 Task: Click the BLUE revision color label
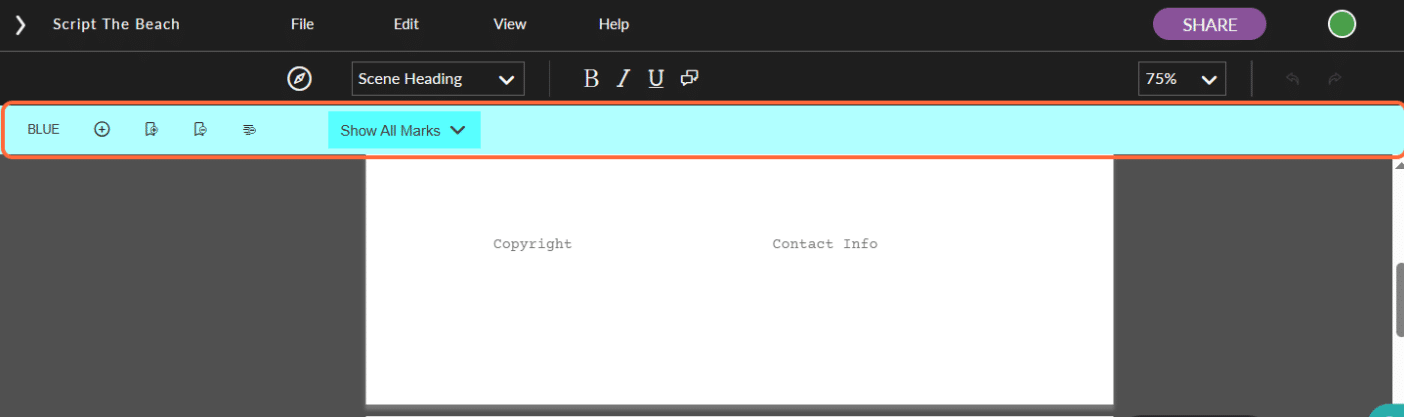tap(43, 129)
